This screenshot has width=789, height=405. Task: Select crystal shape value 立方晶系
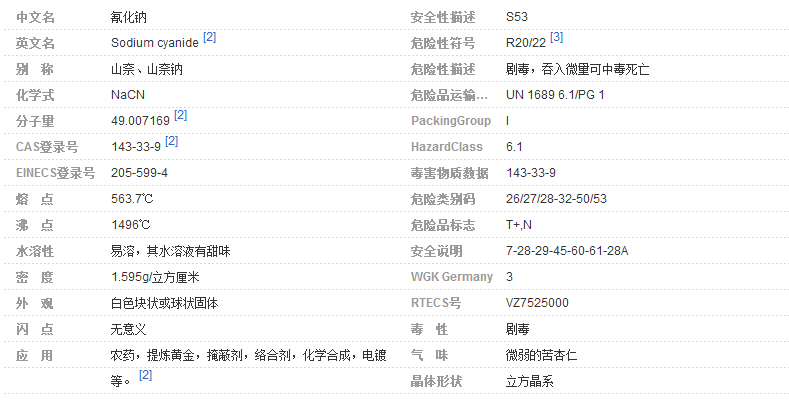(x=530, y=381)
